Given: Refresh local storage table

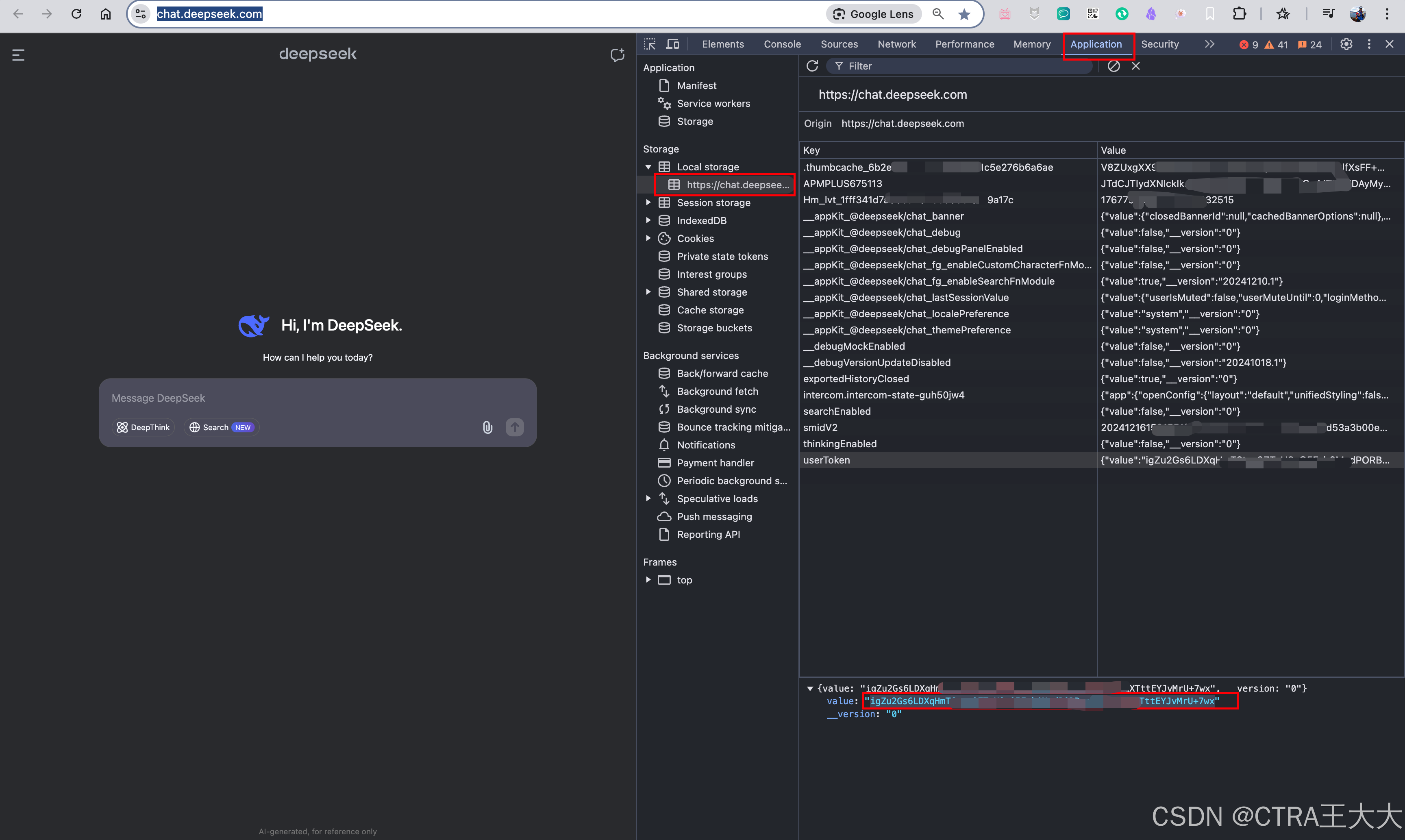Looking at the screenshot, I should coord(812,66).
